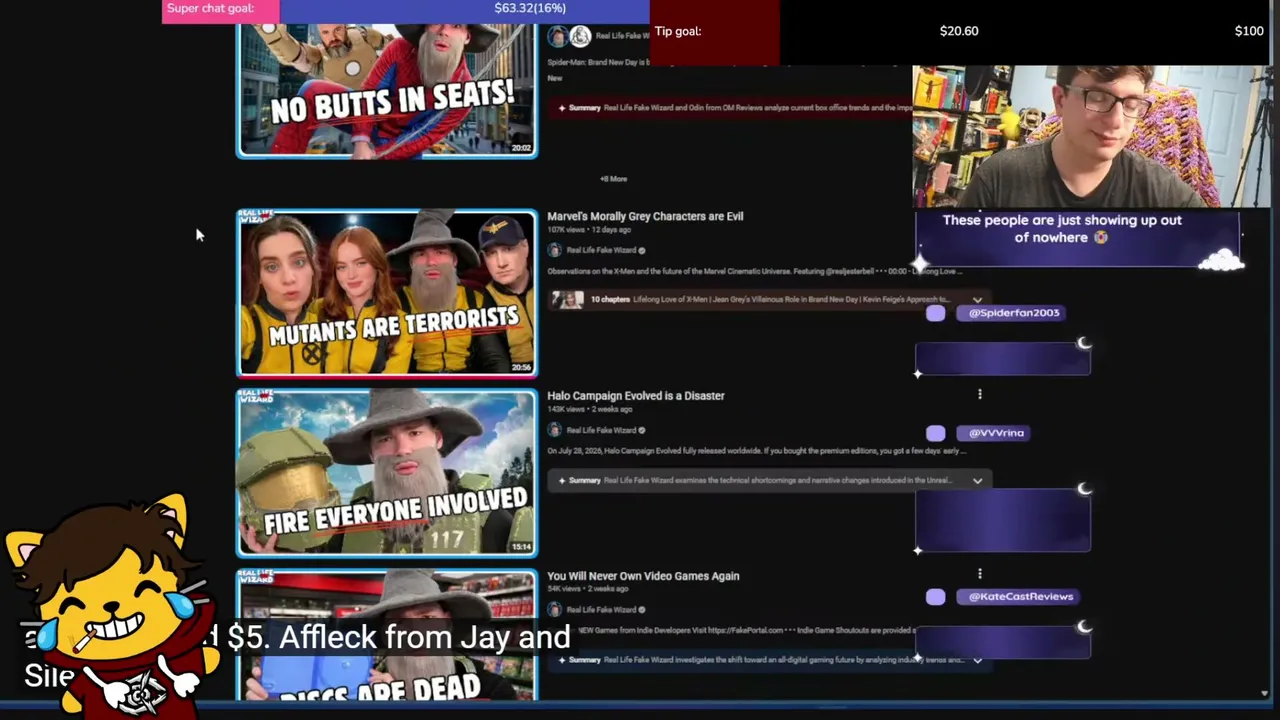1280x720 pixels.
Task: Click the streamer webcam feed
Action: pos(1091,137)
